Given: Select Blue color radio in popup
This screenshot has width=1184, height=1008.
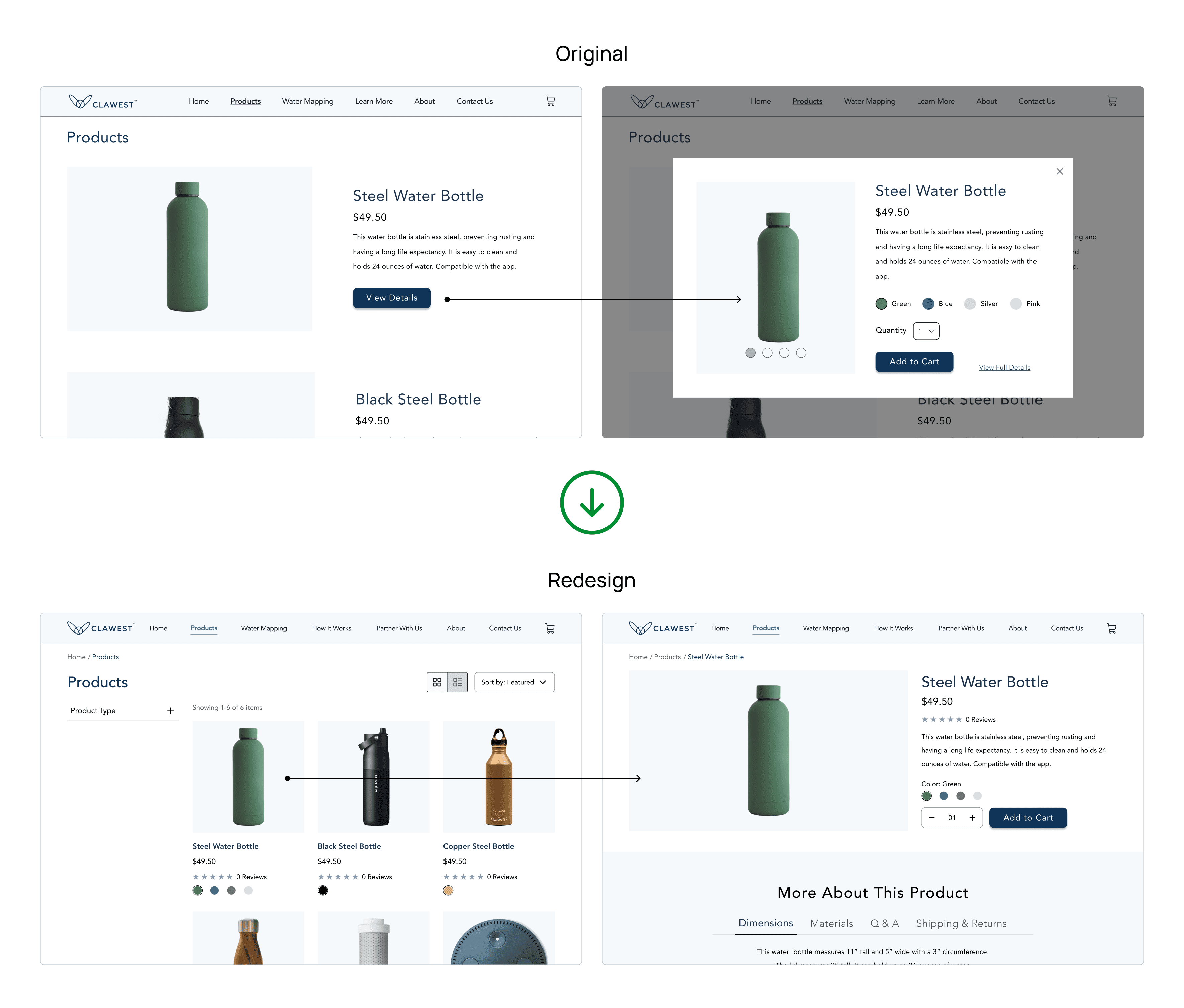Looking at the screenshot, I should (x=928, y=303).
